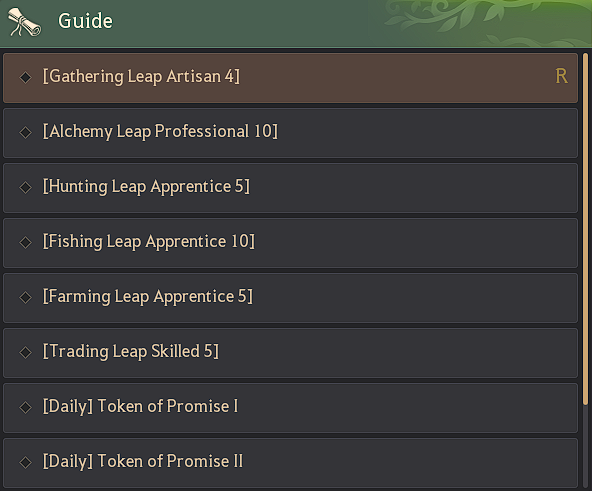Expand the Hunting Leap Apprentice 5 quest
Screen dimensions: 592x491
[x=290, y=188]
